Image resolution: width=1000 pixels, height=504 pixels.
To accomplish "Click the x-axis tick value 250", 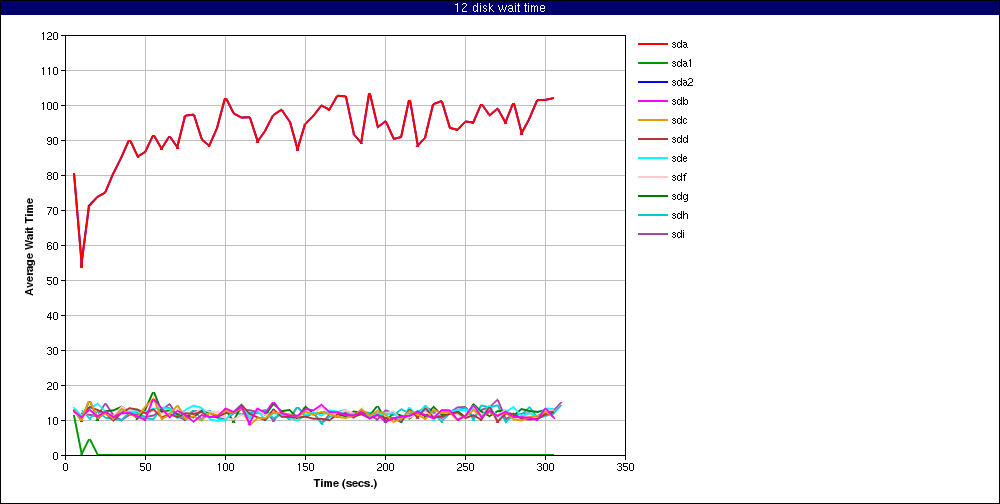I will pos(466,466).
